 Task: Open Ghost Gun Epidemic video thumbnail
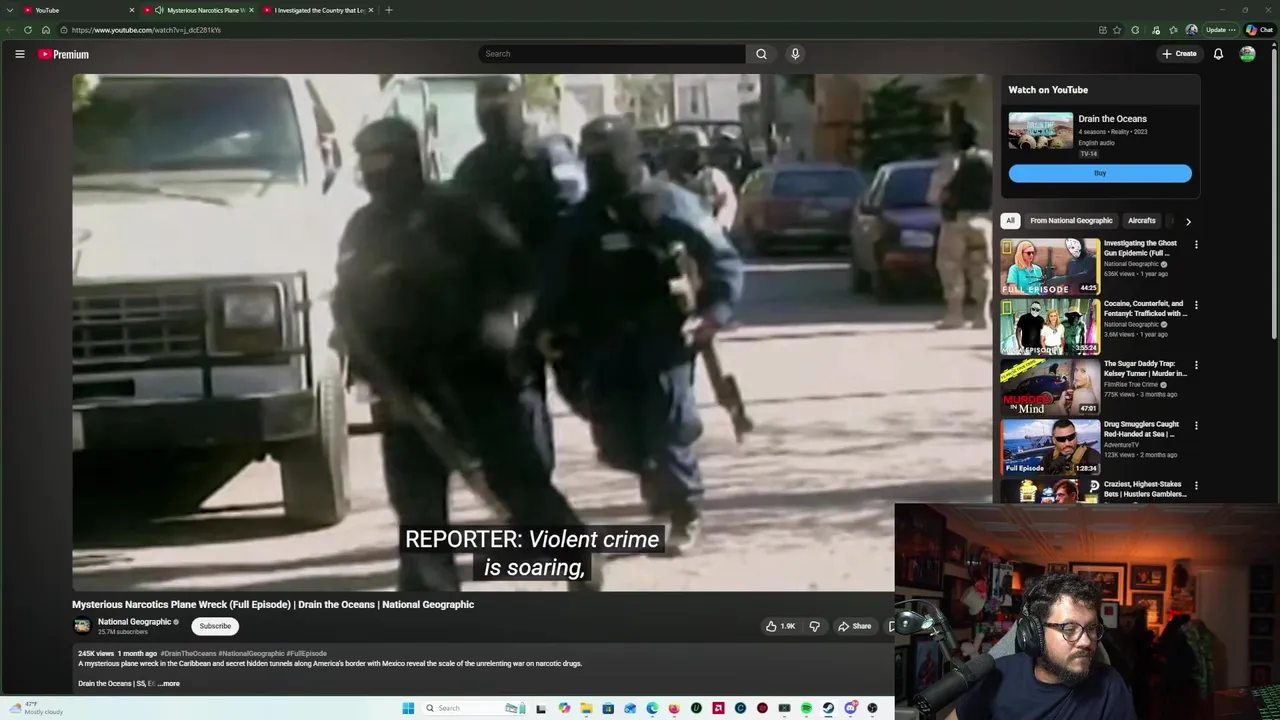[1050, 266]
